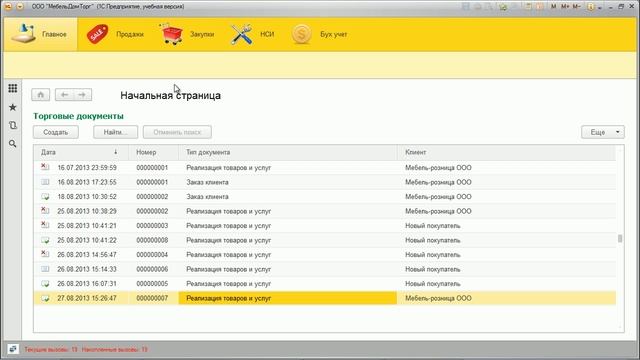The image size is (640, 360).
Task: Click highlighted Реализация товаров и услуг cell
Action: [x=288, y=298]
